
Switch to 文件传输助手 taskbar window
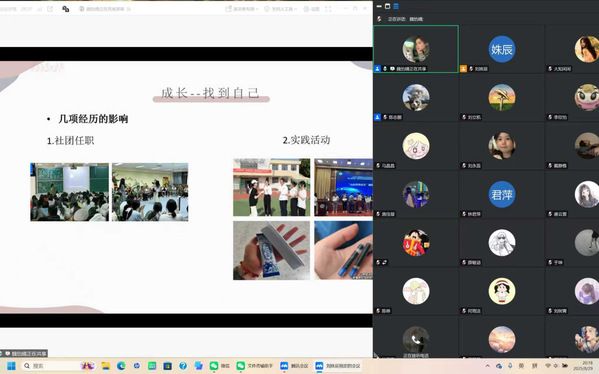(254, 366)
